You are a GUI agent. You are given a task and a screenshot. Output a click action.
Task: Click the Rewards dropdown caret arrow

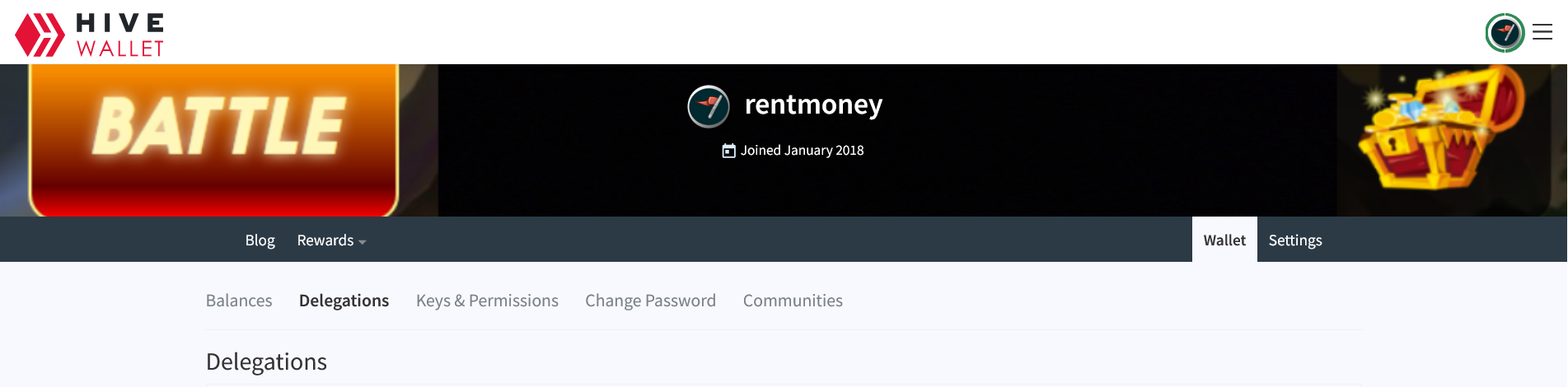pyautogui.click(x=363, y=242)
